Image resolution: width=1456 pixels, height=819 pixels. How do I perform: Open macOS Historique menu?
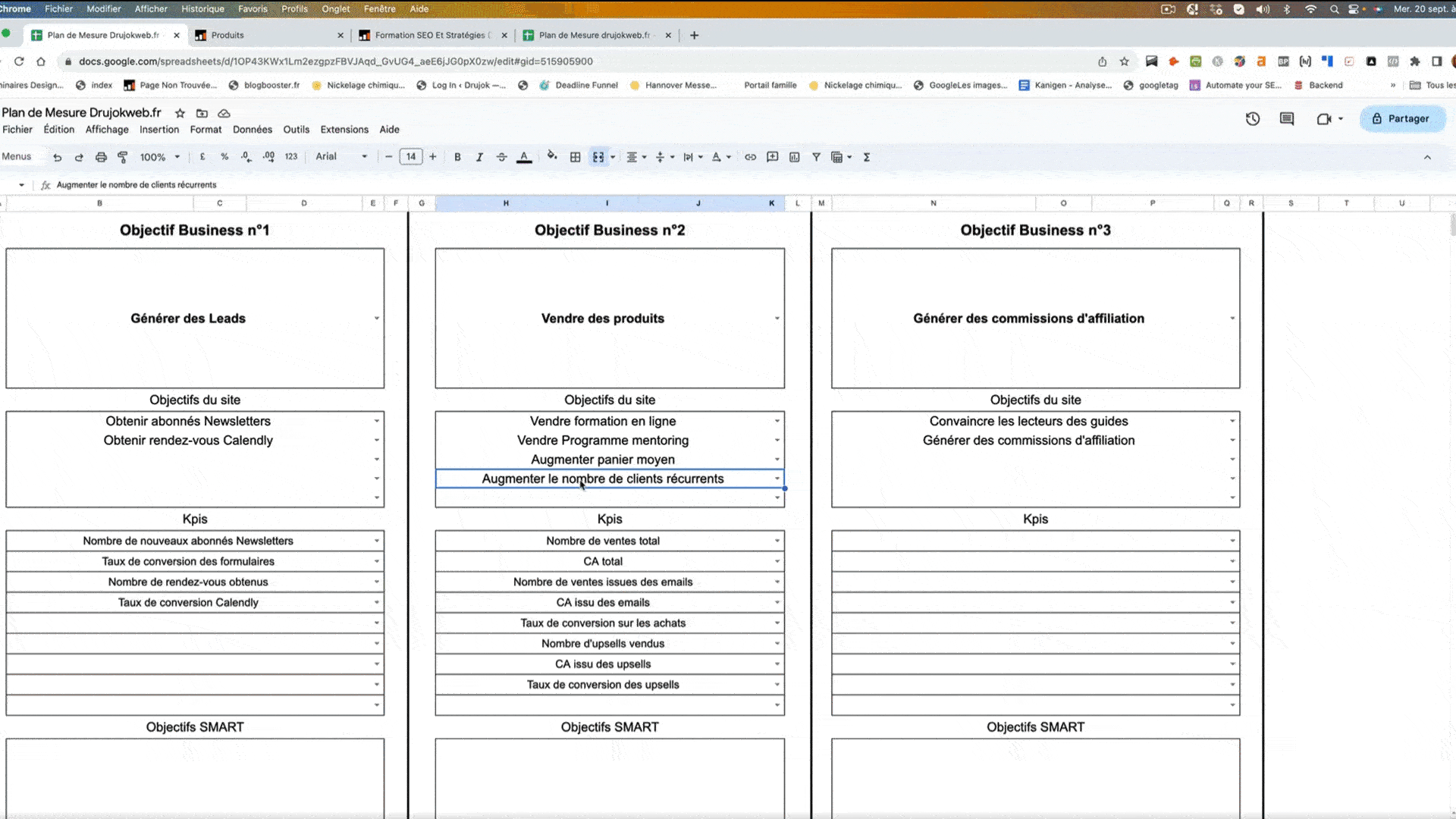pos(202,9)
